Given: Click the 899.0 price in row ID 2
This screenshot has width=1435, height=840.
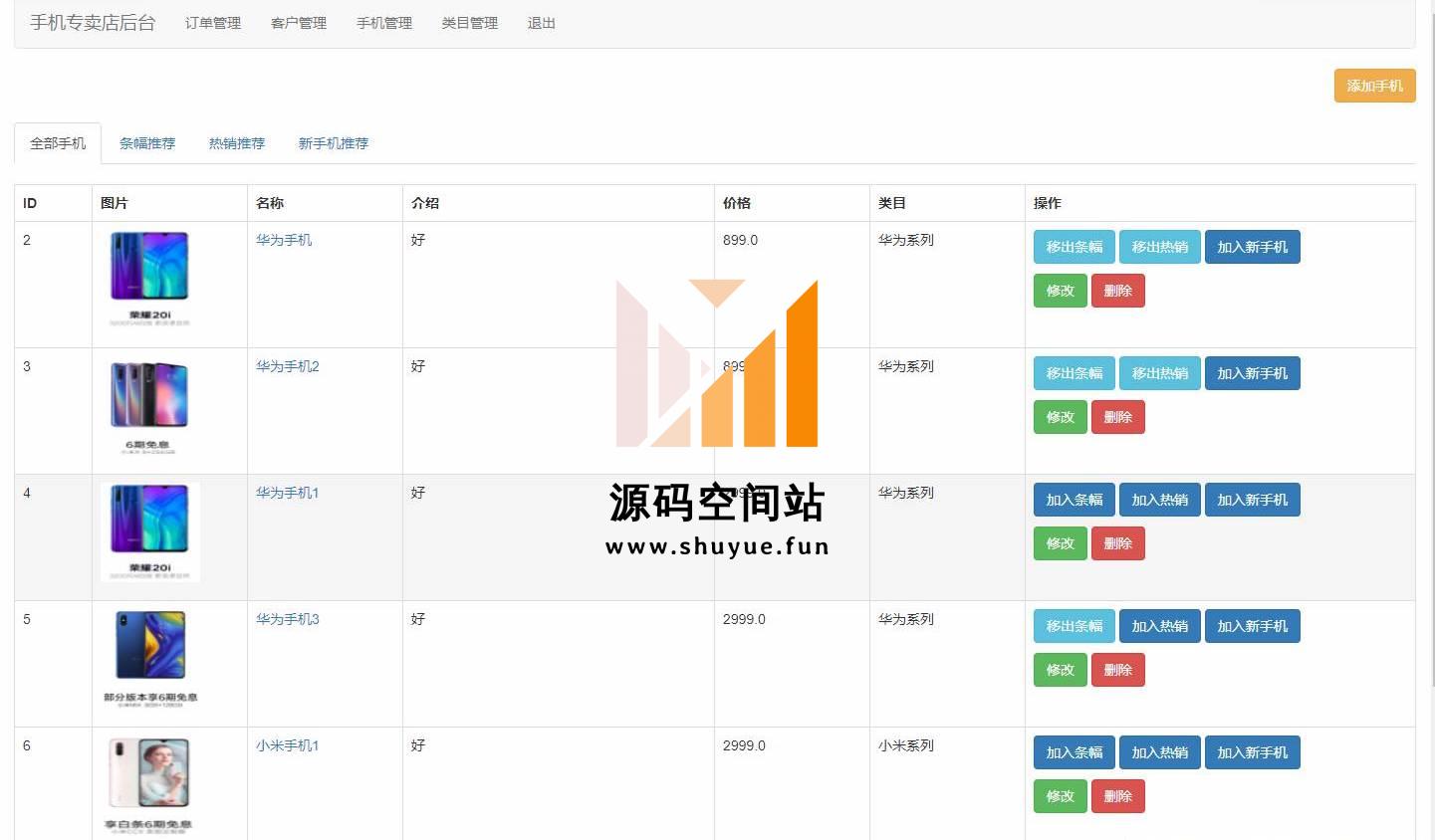Looking at the screenshot, I should [740, 240].
